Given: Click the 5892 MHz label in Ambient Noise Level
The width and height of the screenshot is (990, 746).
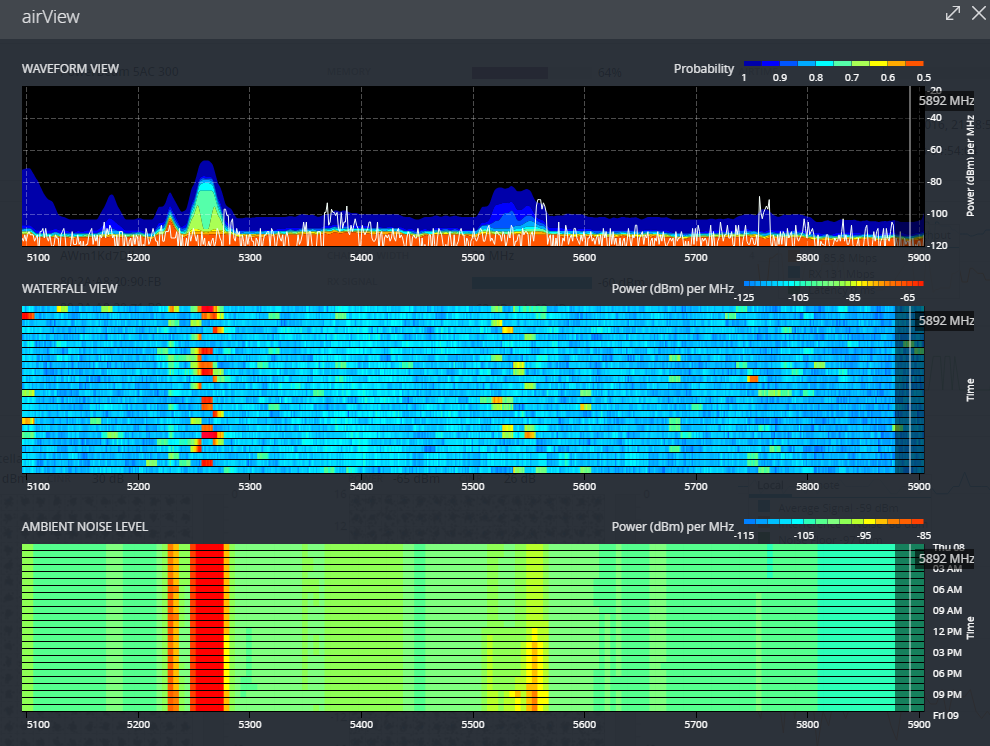Looking at the screenshot, I should 946,558.
